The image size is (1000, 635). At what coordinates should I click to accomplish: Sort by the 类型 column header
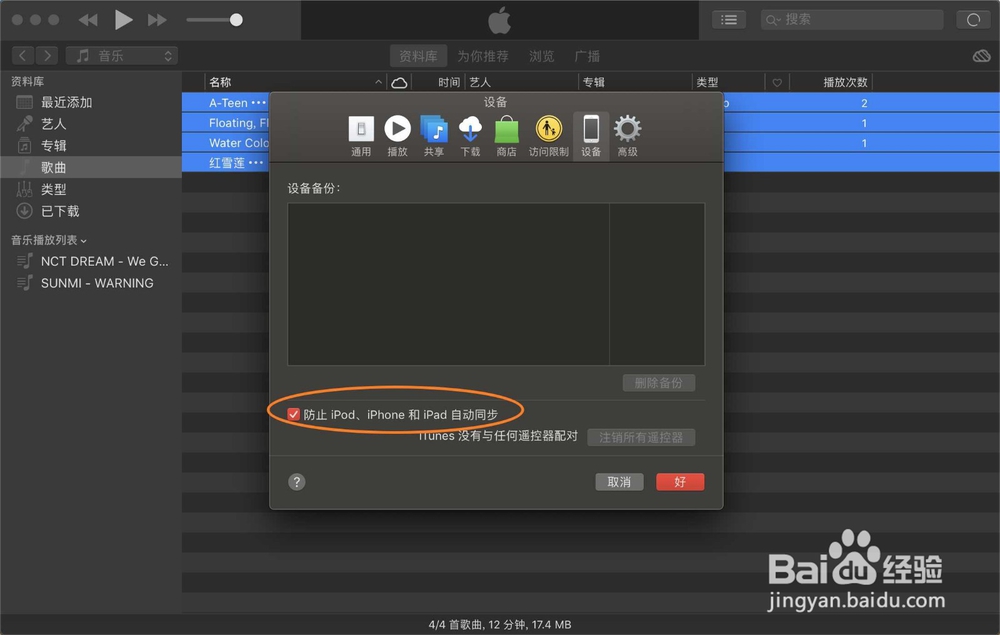pos(728,82)
